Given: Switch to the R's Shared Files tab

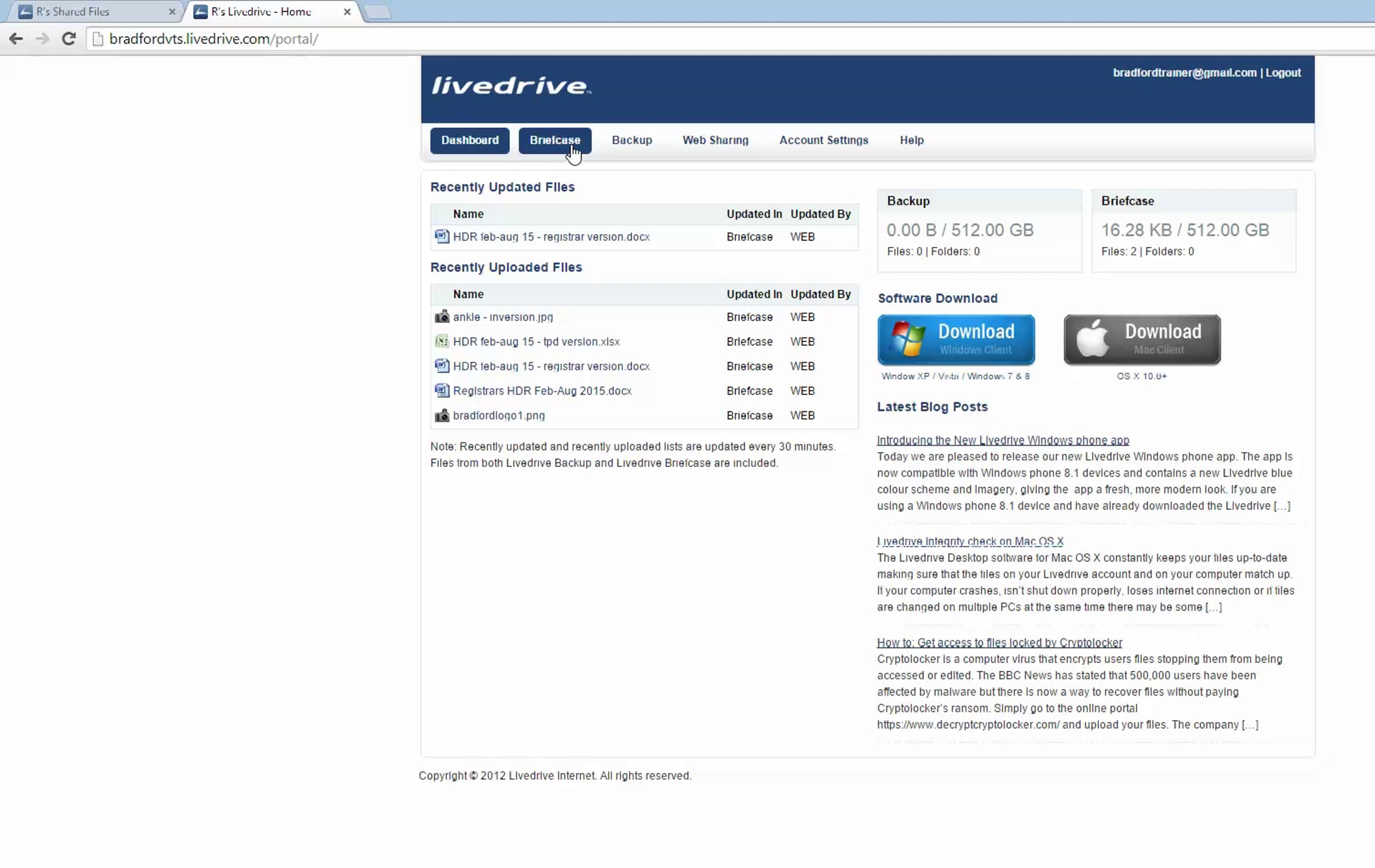Looking at the screenshot, I should pyautogui.click(x=73, y=11).
